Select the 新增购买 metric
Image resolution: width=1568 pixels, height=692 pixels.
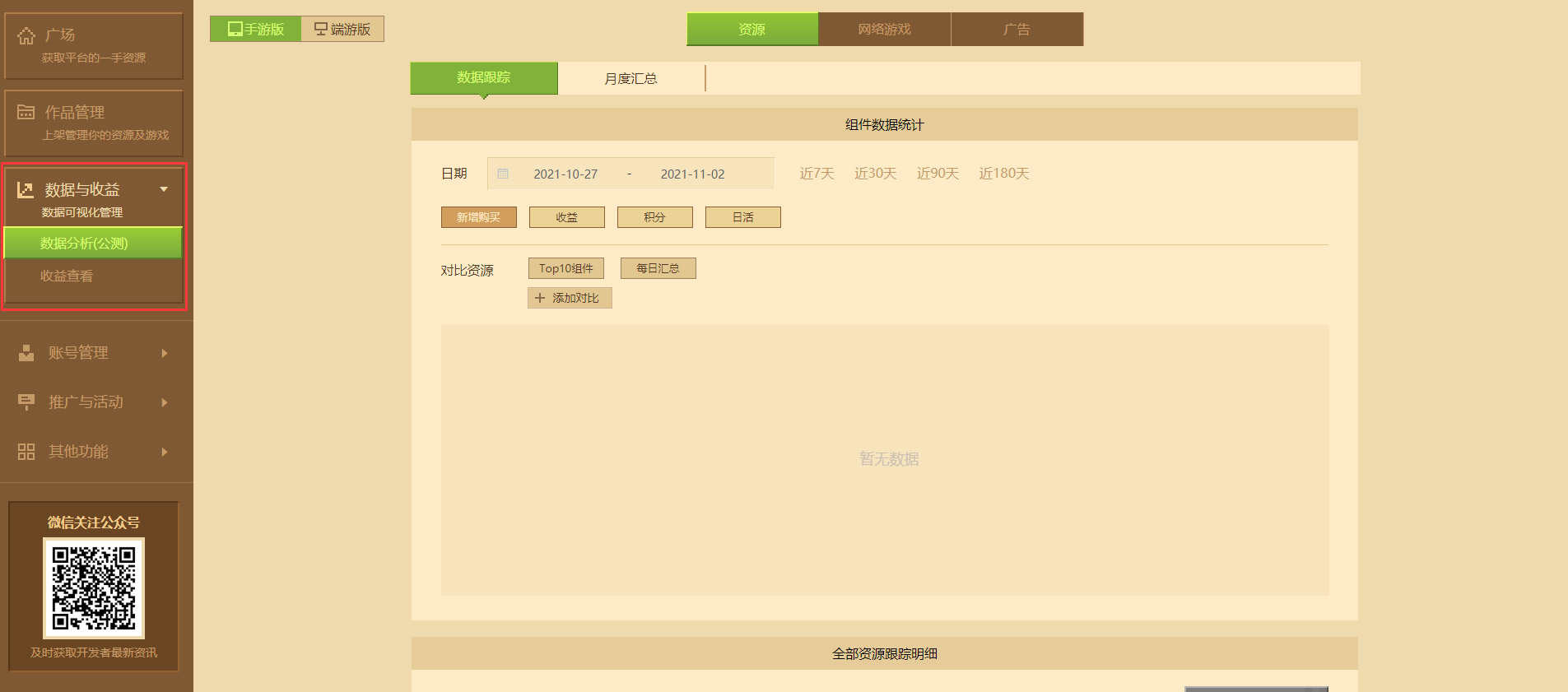click(479, 217)
